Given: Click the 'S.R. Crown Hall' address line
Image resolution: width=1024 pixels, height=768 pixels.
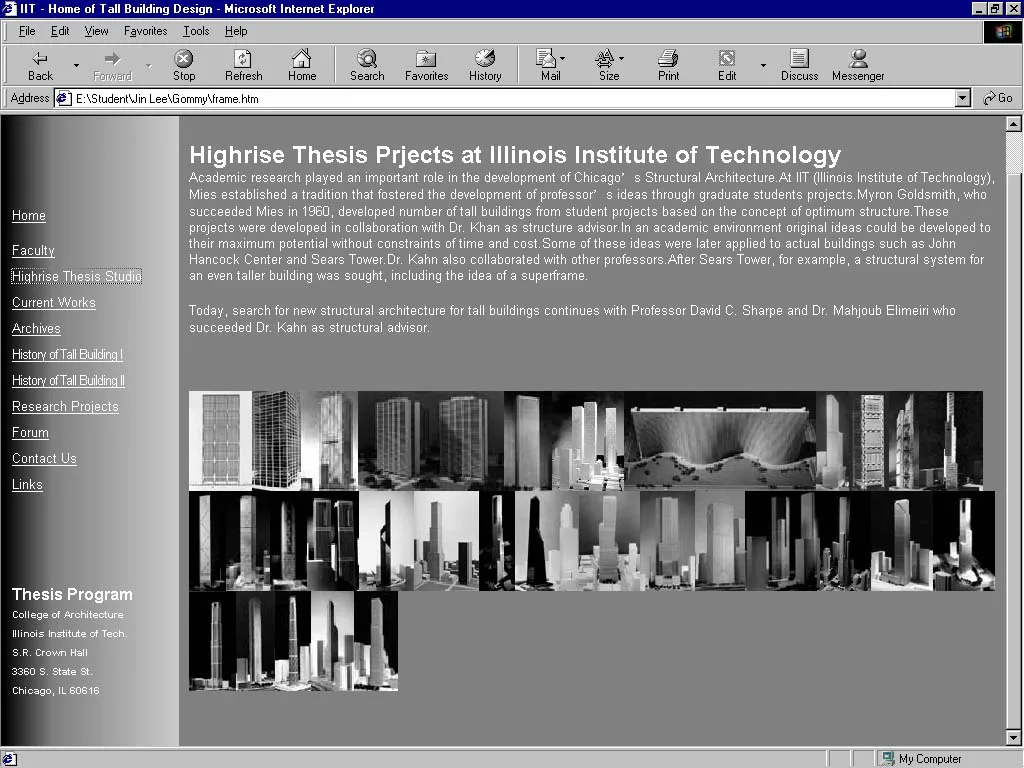Looking at the screenshot, I should coord(50,652).
